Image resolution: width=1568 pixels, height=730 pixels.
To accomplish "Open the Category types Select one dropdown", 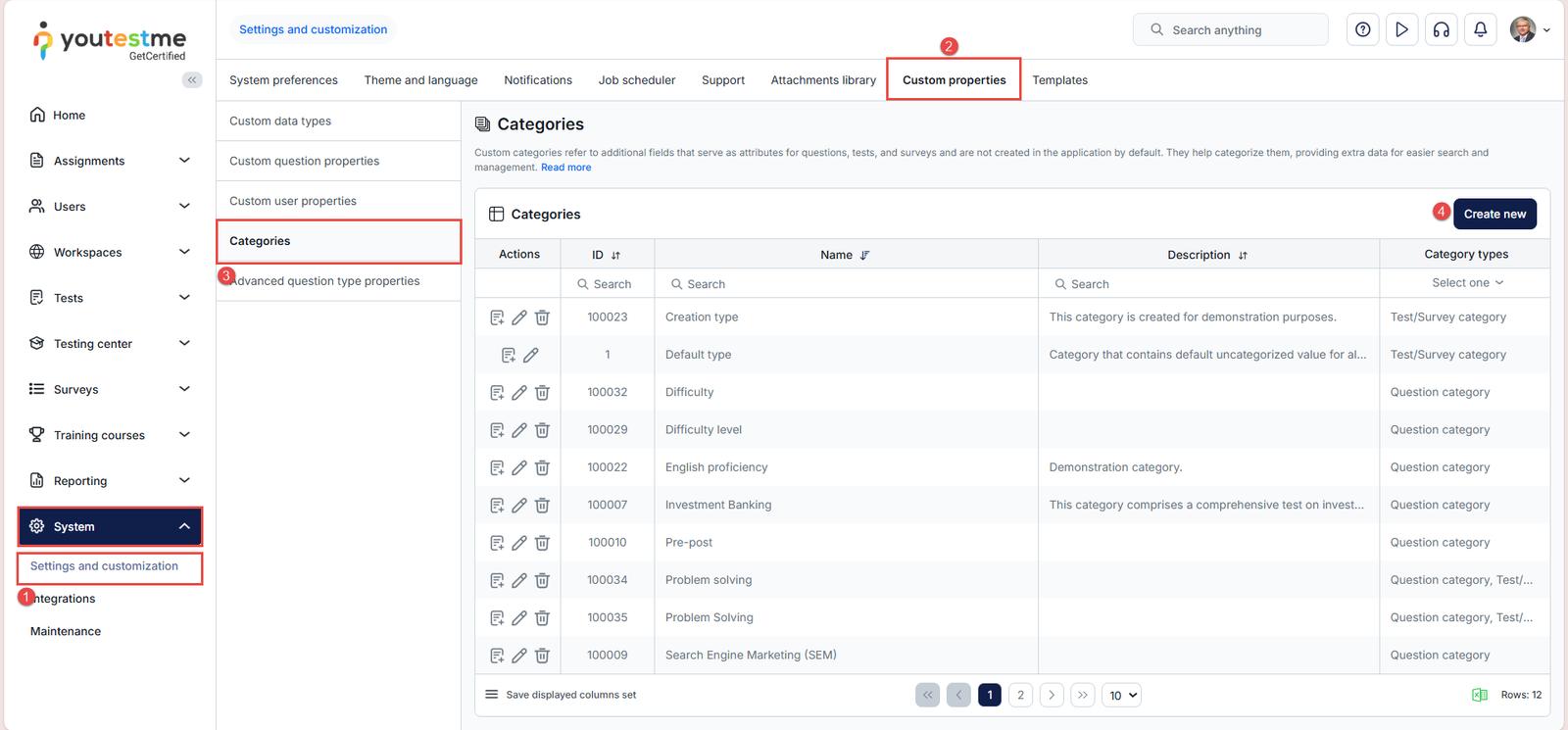I will [x=1466, y=283].
